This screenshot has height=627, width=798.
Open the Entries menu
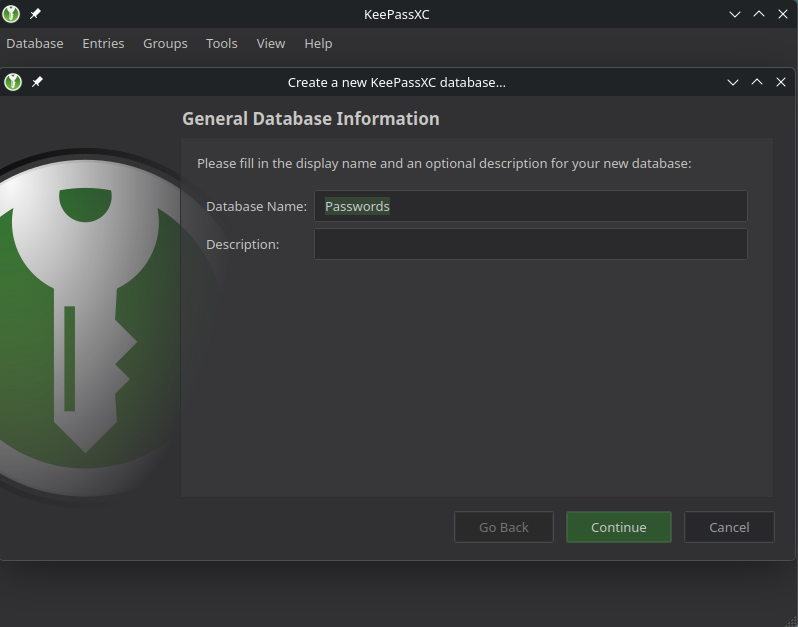(x=103, y=44)
